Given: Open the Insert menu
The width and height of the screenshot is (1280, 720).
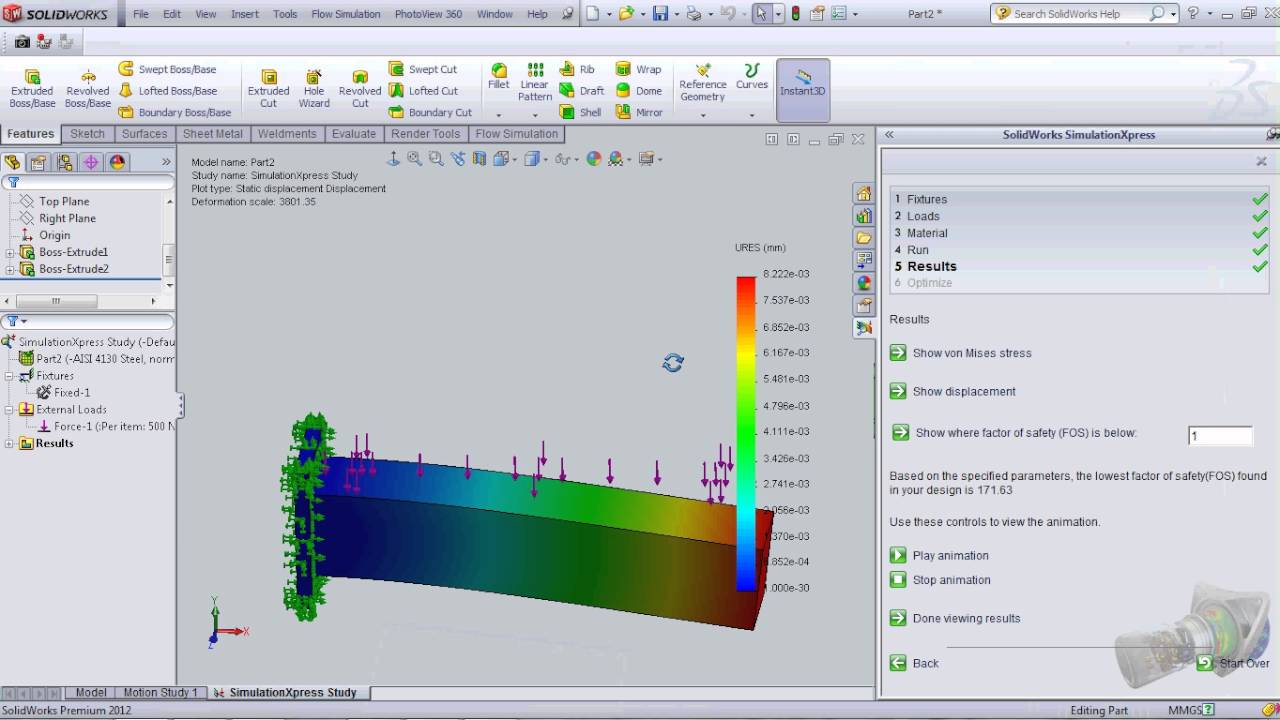Looking at the screenshot, I should pos(245,14).
